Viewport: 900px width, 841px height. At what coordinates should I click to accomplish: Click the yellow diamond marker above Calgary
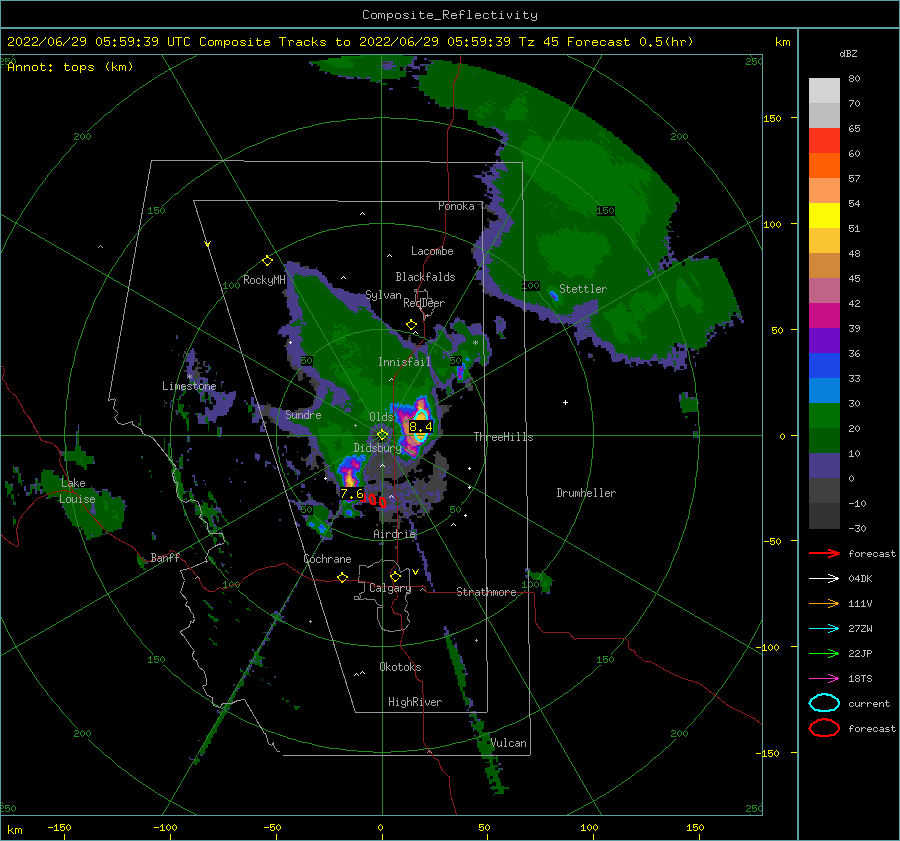pyautogui.click(x=395, y=576)
